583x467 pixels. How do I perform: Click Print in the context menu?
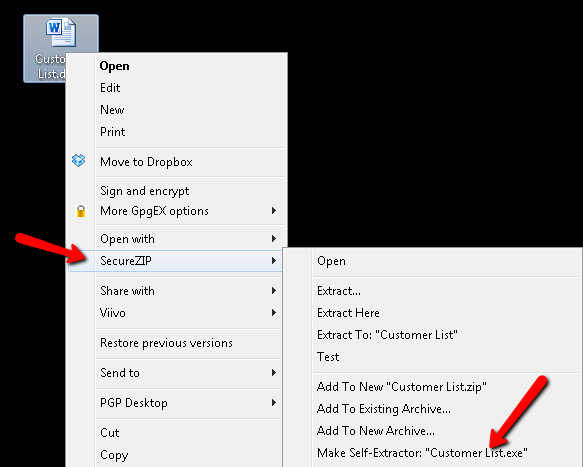(113, 132)
